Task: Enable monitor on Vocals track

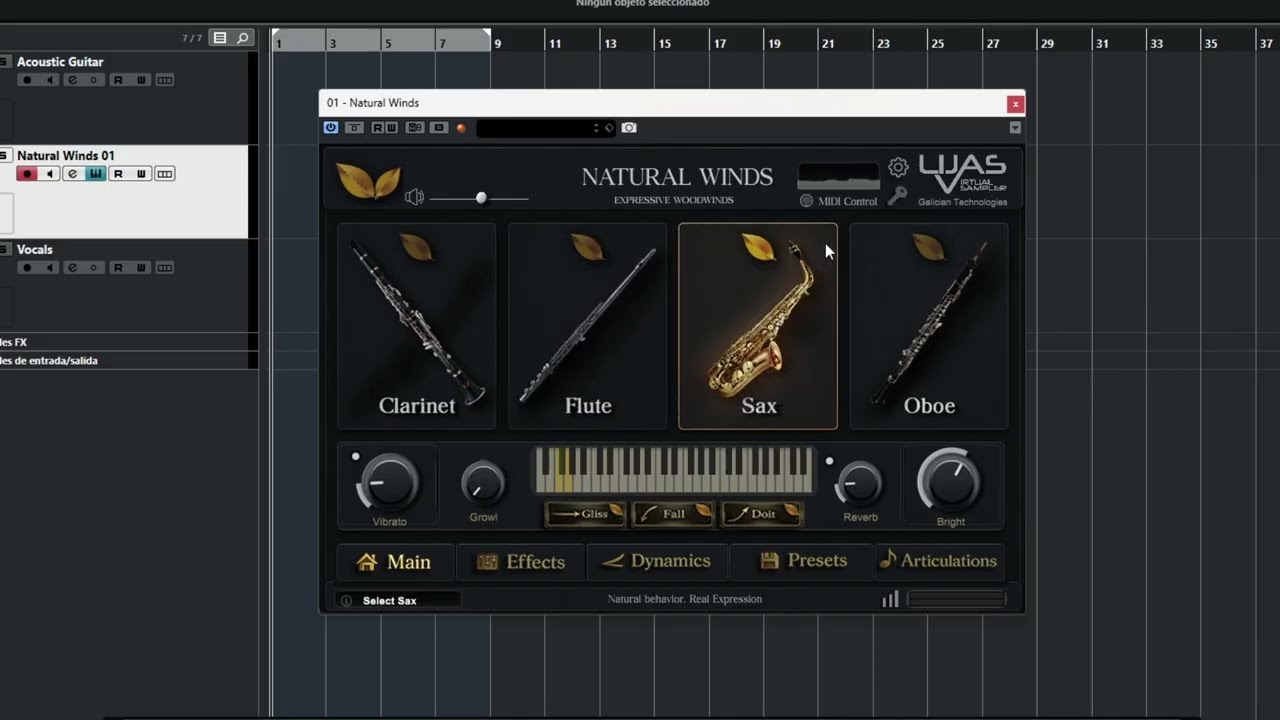Action: coord(49,268)
